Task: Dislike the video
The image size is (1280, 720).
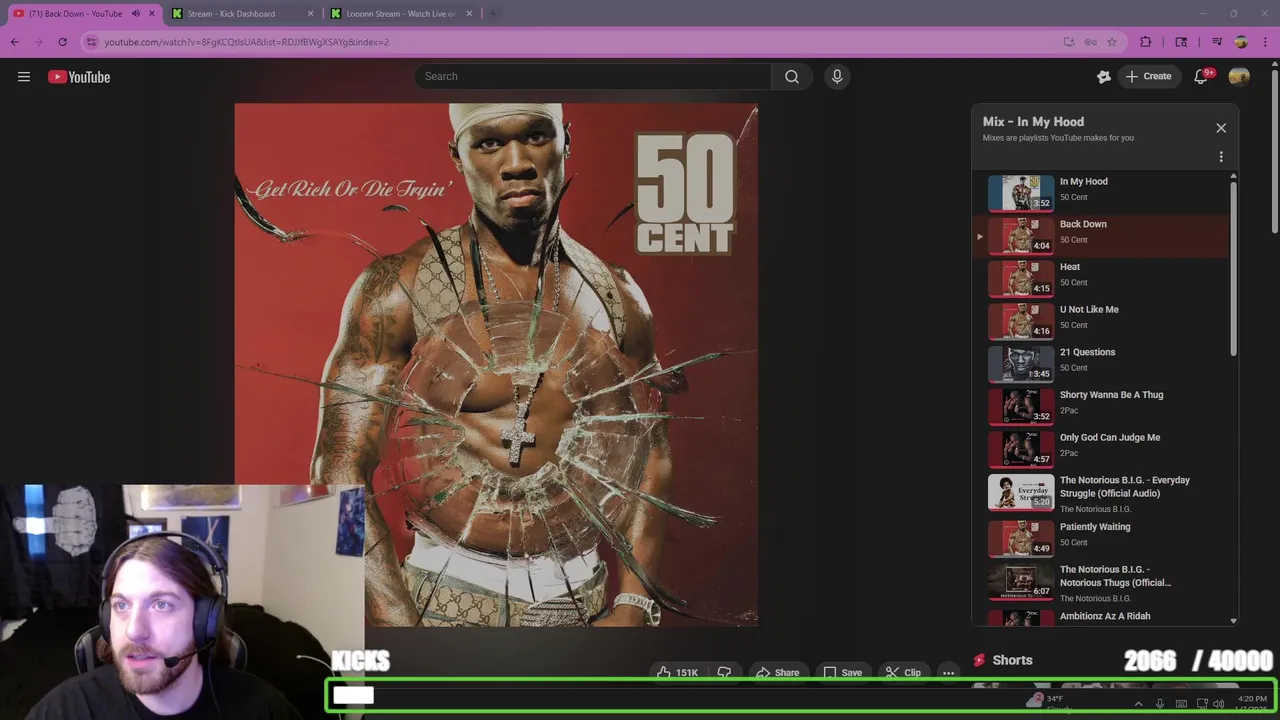Action: (724, 673)
